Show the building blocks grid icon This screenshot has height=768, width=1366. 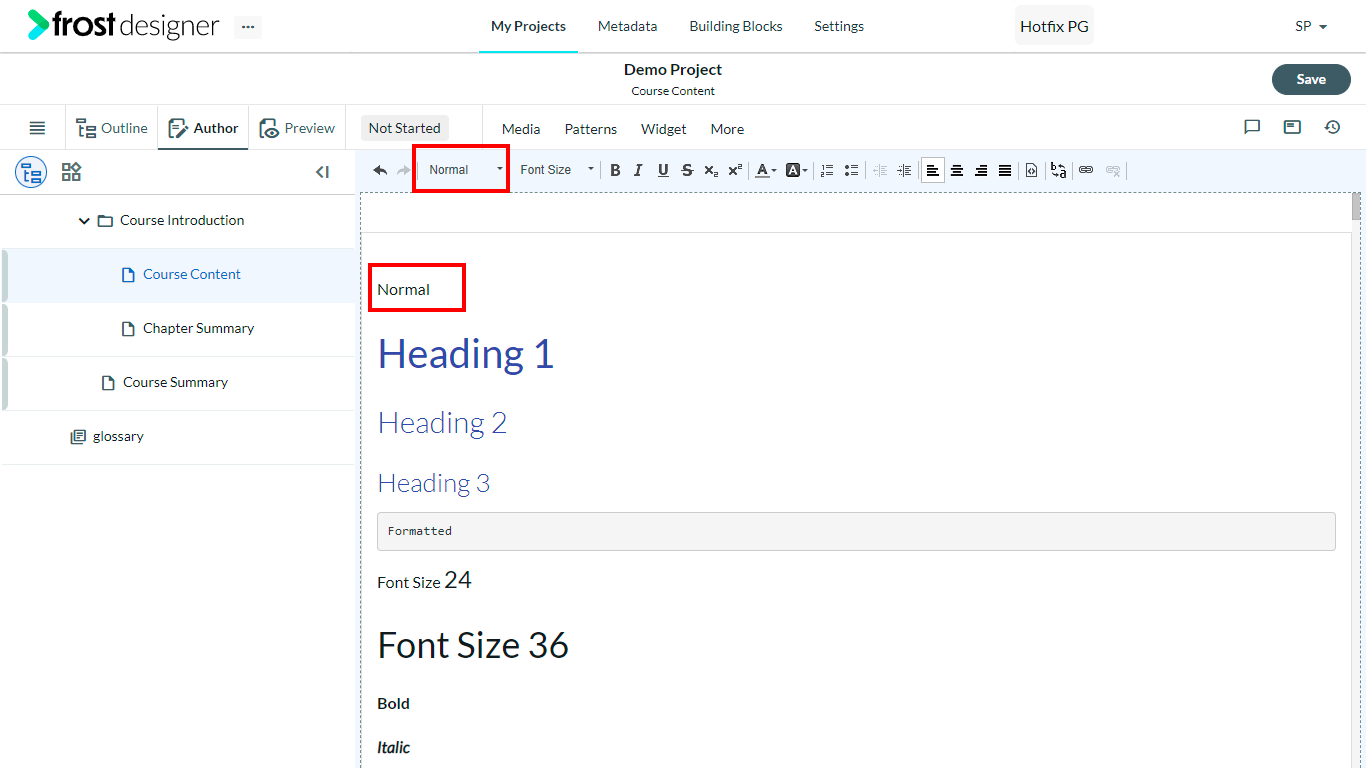point(71,172)
